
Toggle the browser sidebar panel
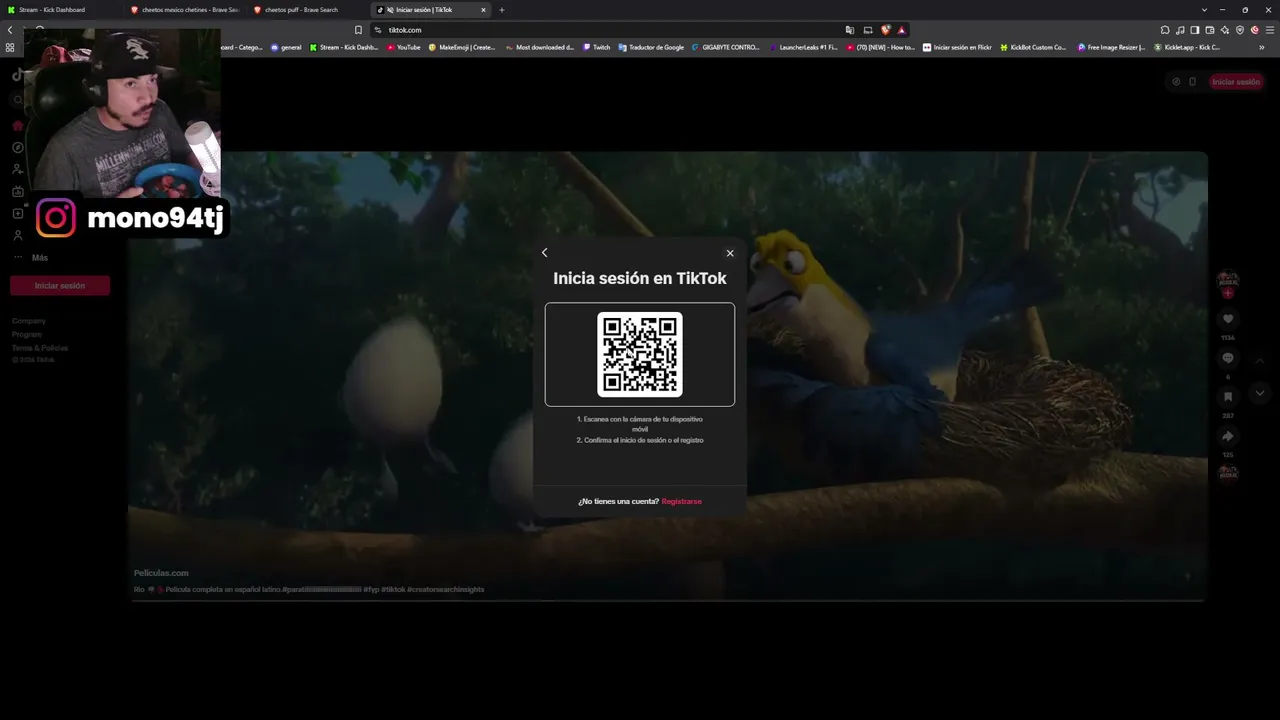tap(1195, 30)
